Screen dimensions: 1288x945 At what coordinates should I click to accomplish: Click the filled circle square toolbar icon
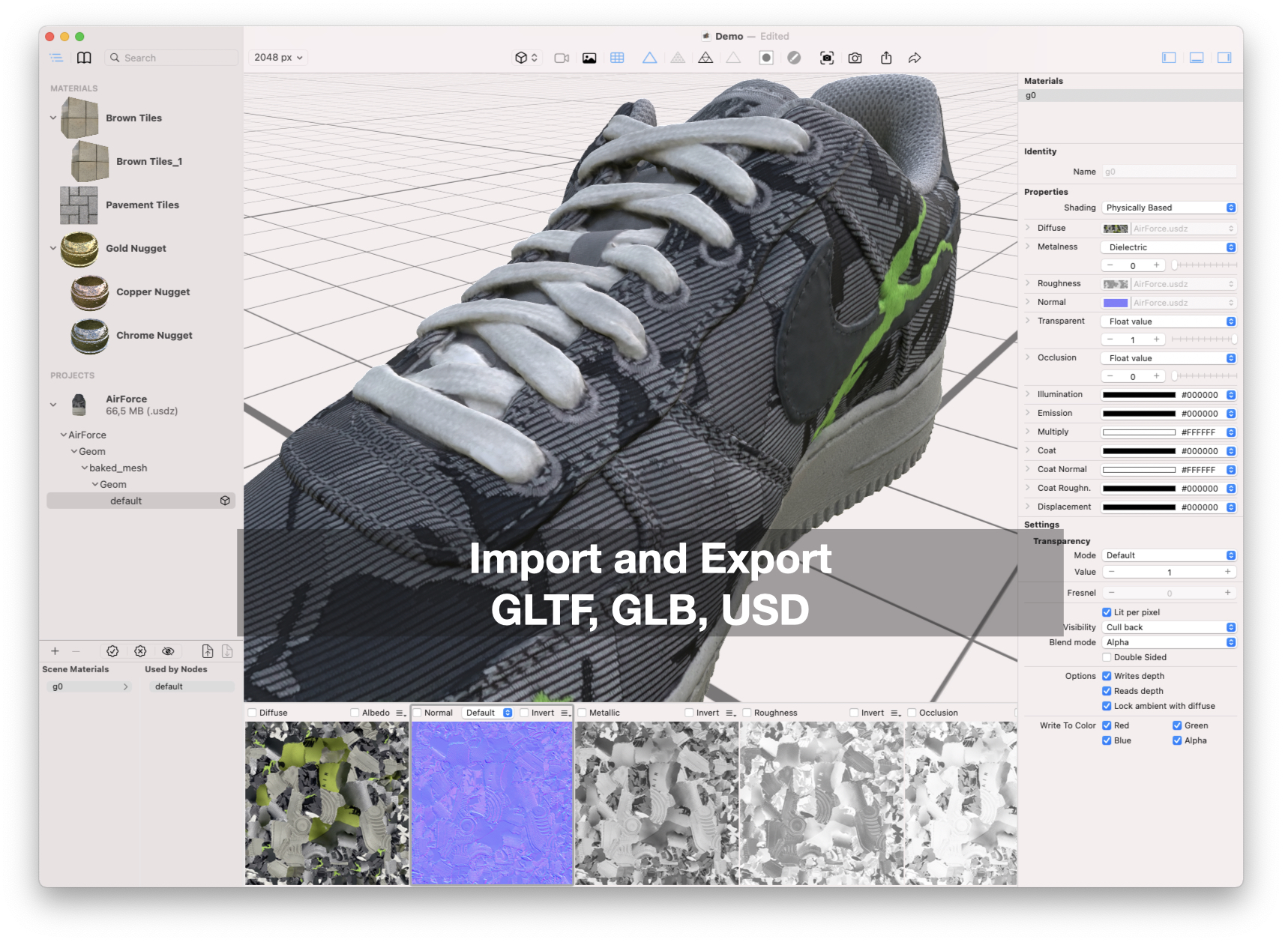click(x=766, y=58)
